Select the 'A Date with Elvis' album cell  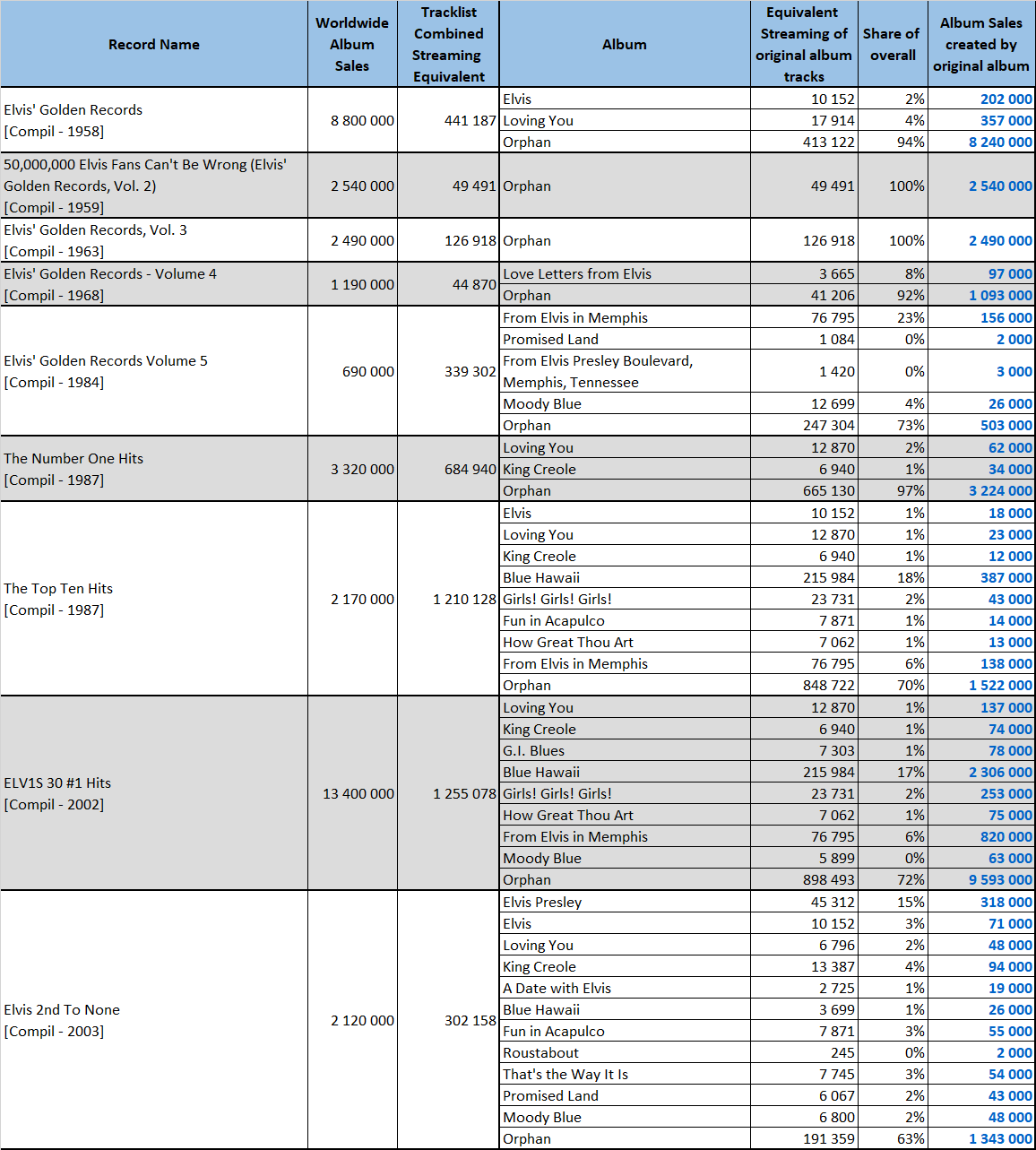click(x=625, y=988)
